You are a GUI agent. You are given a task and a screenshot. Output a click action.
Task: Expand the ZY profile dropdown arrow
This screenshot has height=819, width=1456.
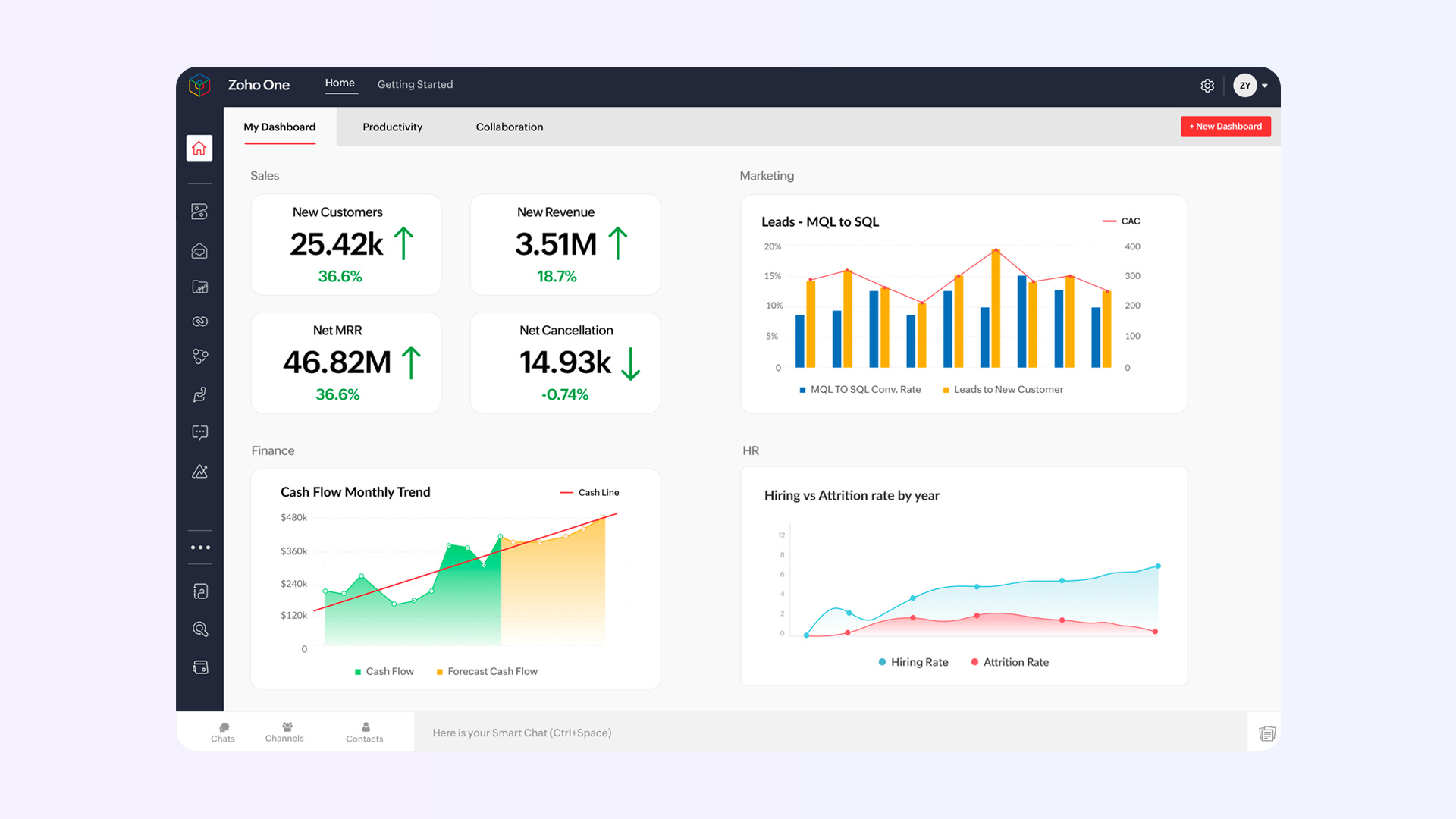click(1265, 86)
